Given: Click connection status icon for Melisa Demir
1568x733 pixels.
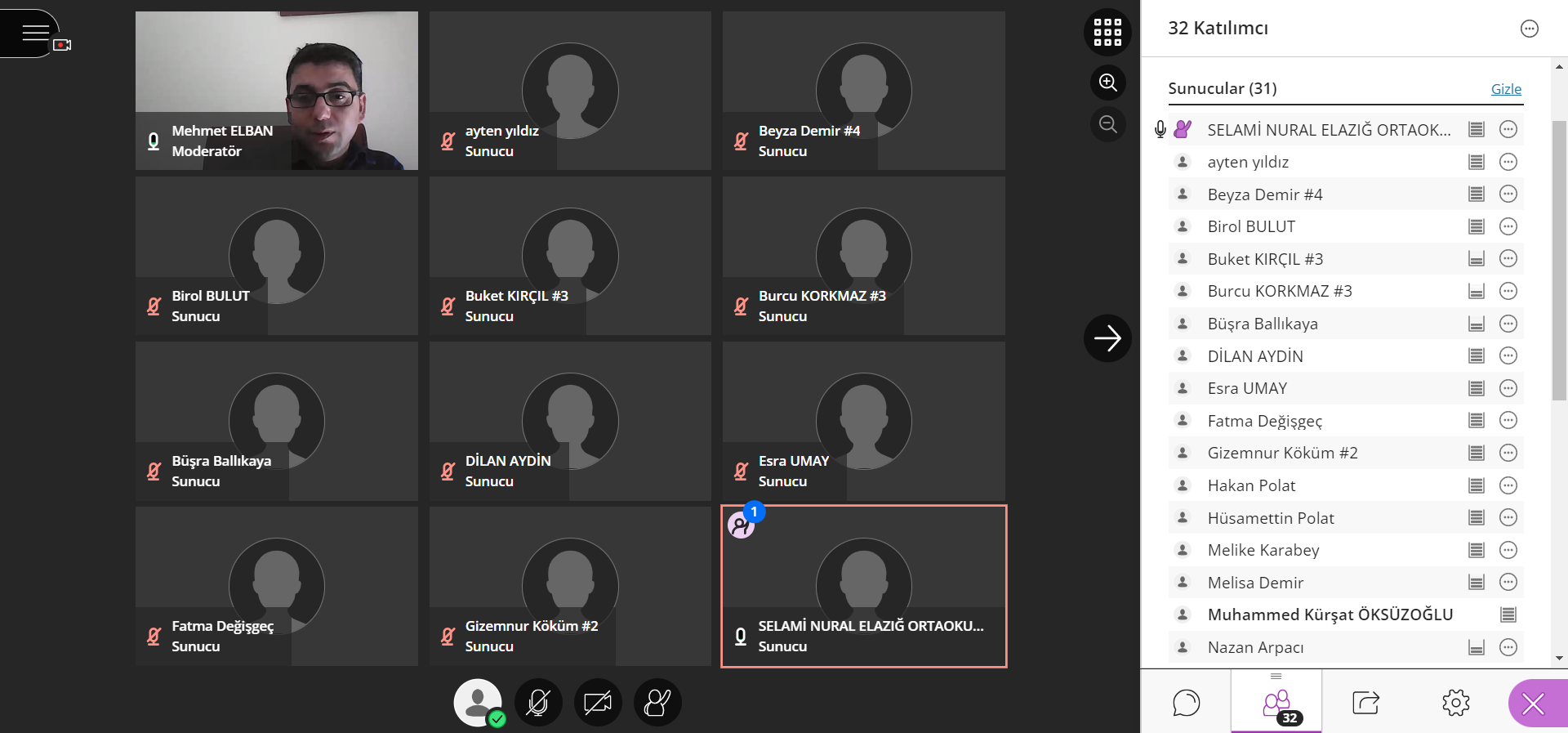Looking at the screenshot, I should coord(1477,583).
